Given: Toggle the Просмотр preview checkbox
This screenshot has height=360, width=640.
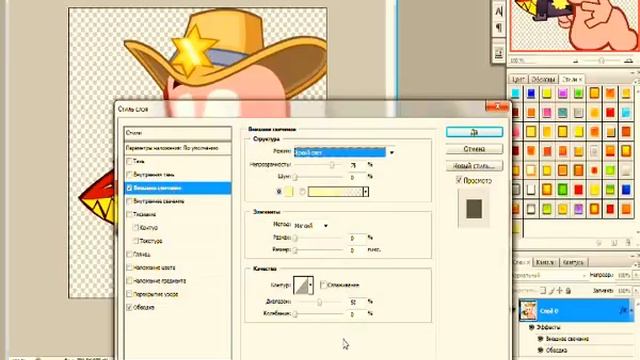Looking at the screenshot, I should 459,180.
